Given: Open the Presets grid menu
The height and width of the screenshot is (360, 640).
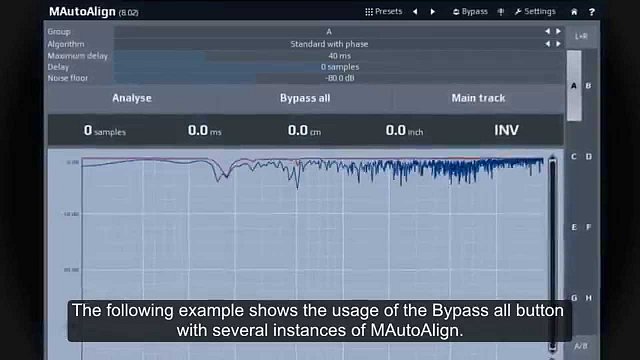Looking at the screenshot, I should point(383,11).
